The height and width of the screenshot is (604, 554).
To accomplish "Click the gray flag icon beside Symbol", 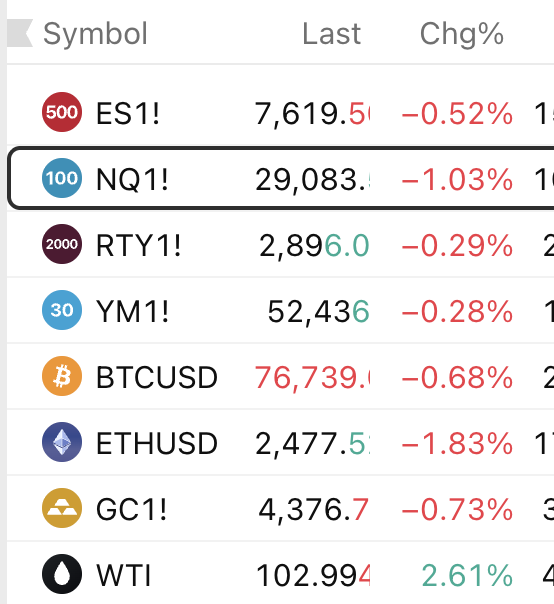I will (20, 33).
